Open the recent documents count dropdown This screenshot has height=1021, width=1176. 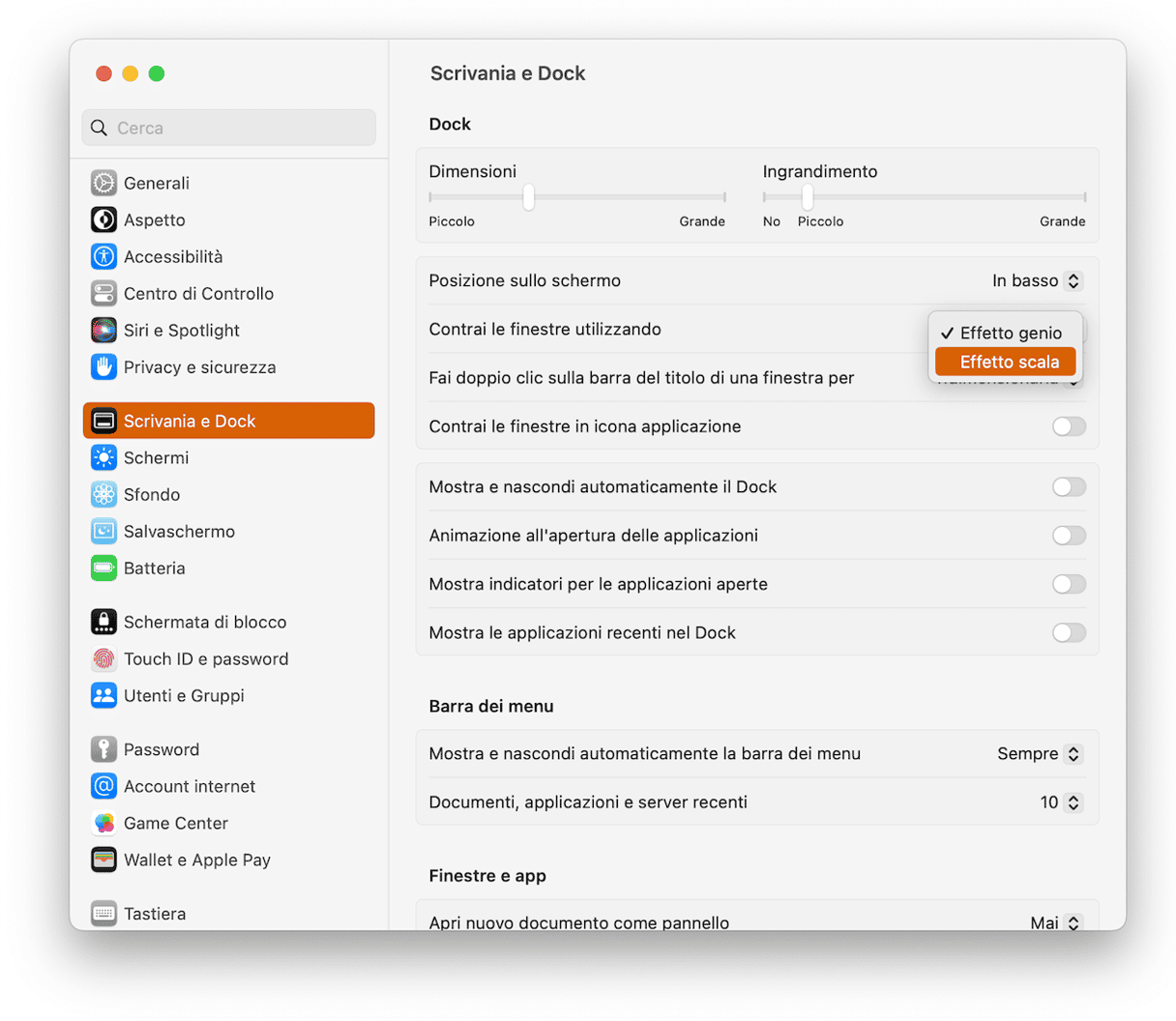[x=1060, y=802]
